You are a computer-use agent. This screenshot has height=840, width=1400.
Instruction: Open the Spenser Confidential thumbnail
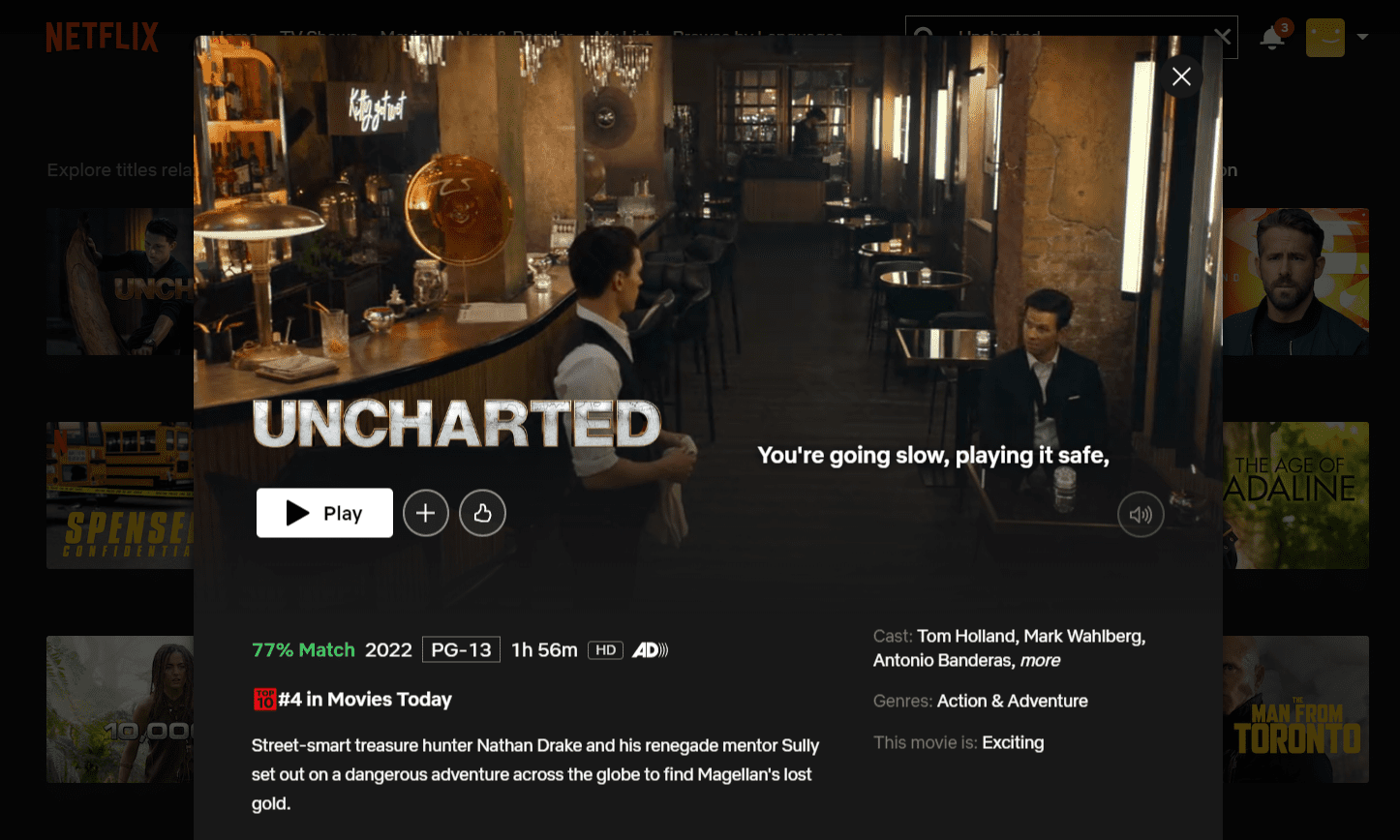[120, 495]
